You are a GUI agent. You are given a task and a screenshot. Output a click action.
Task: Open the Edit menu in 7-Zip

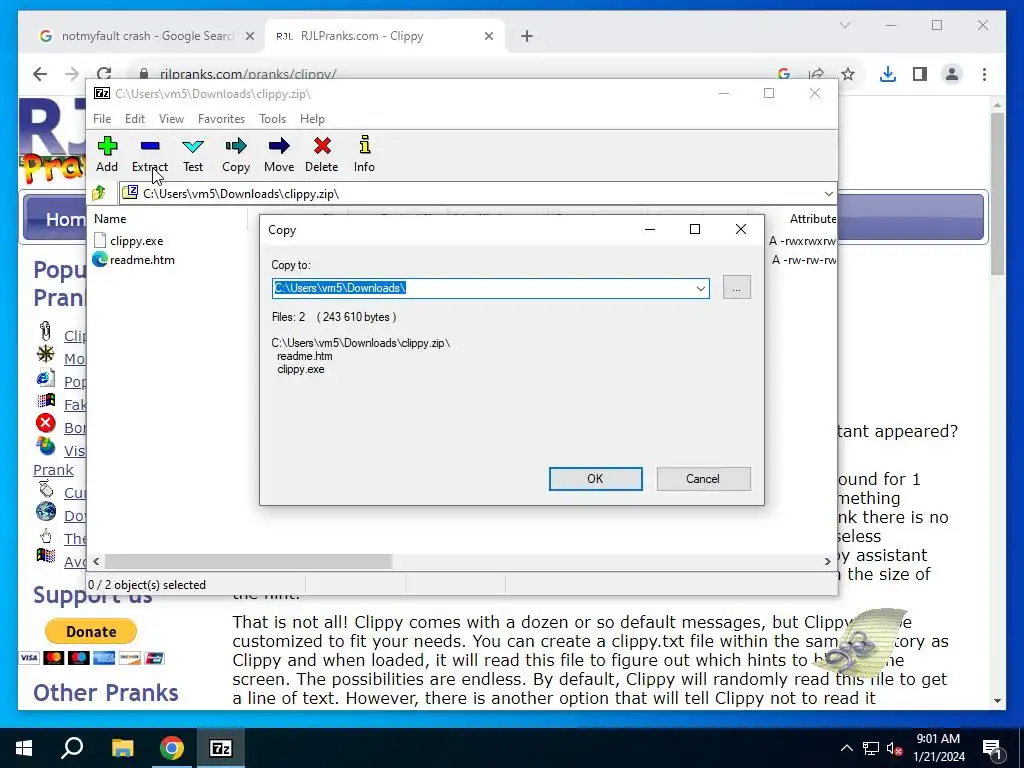pyautogui.click(x=135, y=119)
